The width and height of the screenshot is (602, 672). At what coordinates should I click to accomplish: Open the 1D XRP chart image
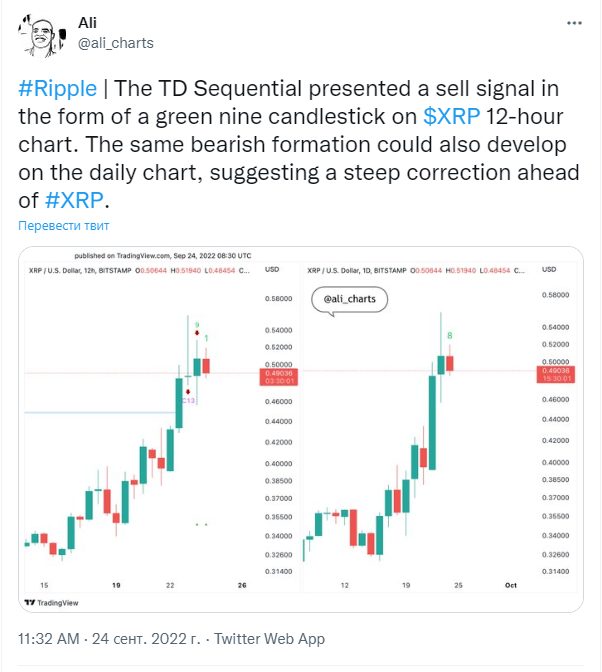tap(441, 429)
